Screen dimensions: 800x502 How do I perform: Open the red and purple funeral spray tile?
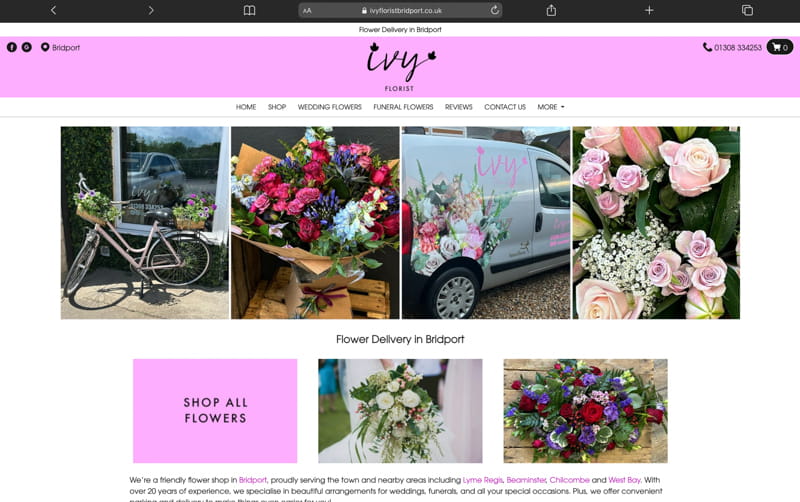tap(585, 411)
